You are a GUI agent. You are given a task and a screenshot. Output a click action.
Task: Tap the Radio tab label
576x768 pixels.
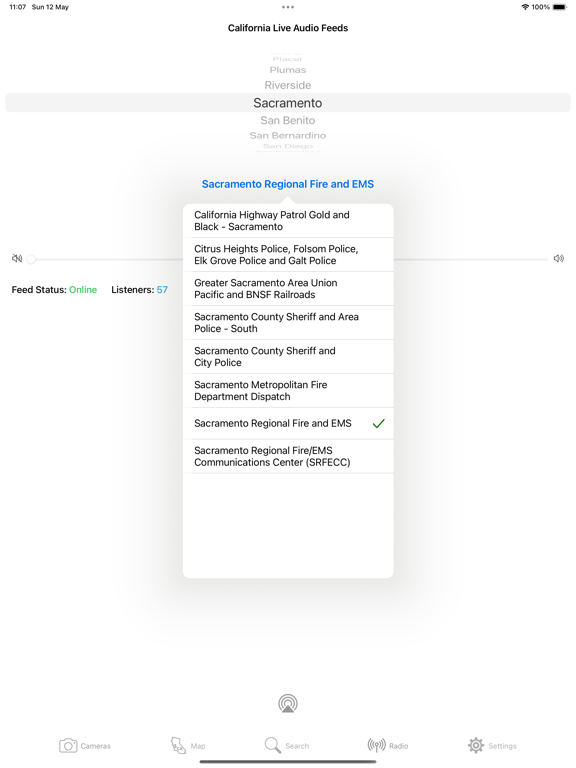click(x=399, y=746)
